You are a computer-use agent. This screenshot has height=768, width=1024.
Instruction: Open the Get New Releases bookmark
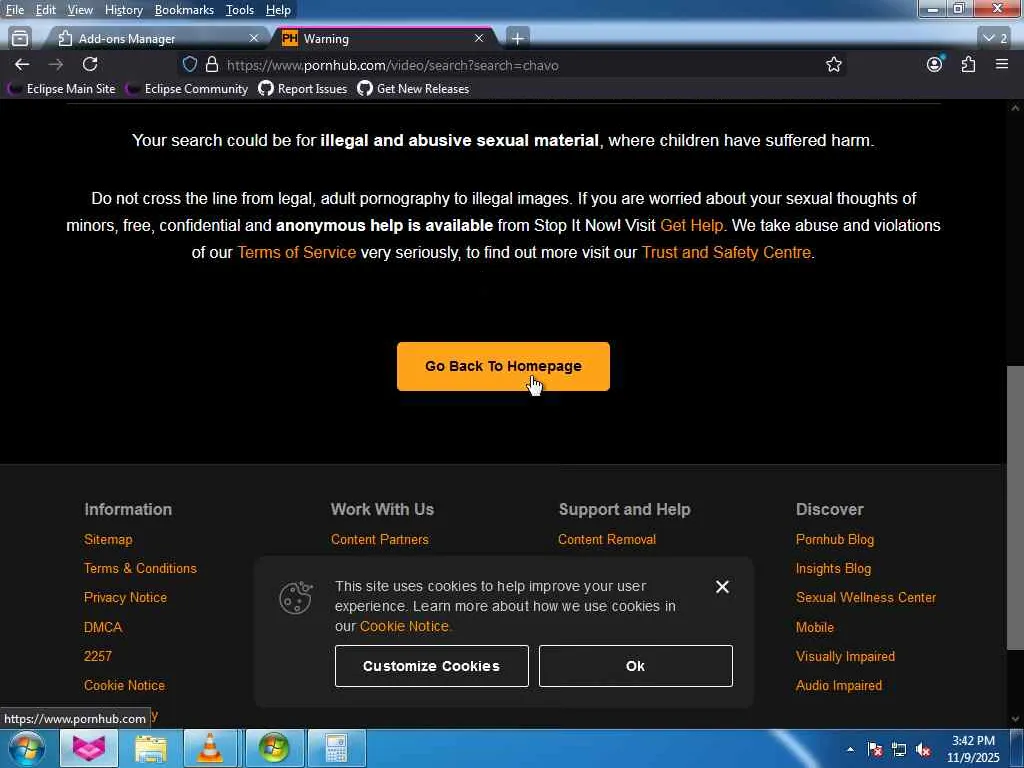413,89
